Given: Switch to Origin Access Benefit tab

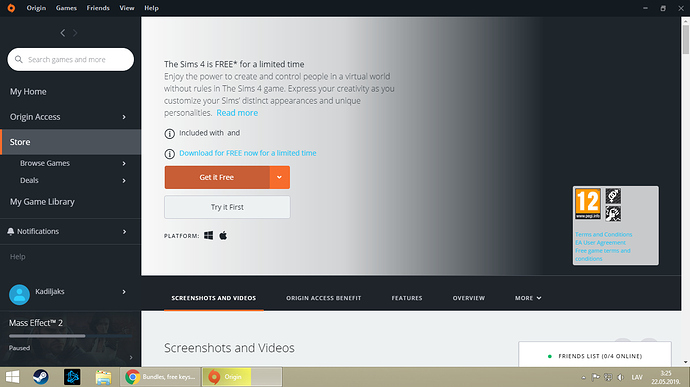Looking at the screenshot, I should (x=323, y=298).
